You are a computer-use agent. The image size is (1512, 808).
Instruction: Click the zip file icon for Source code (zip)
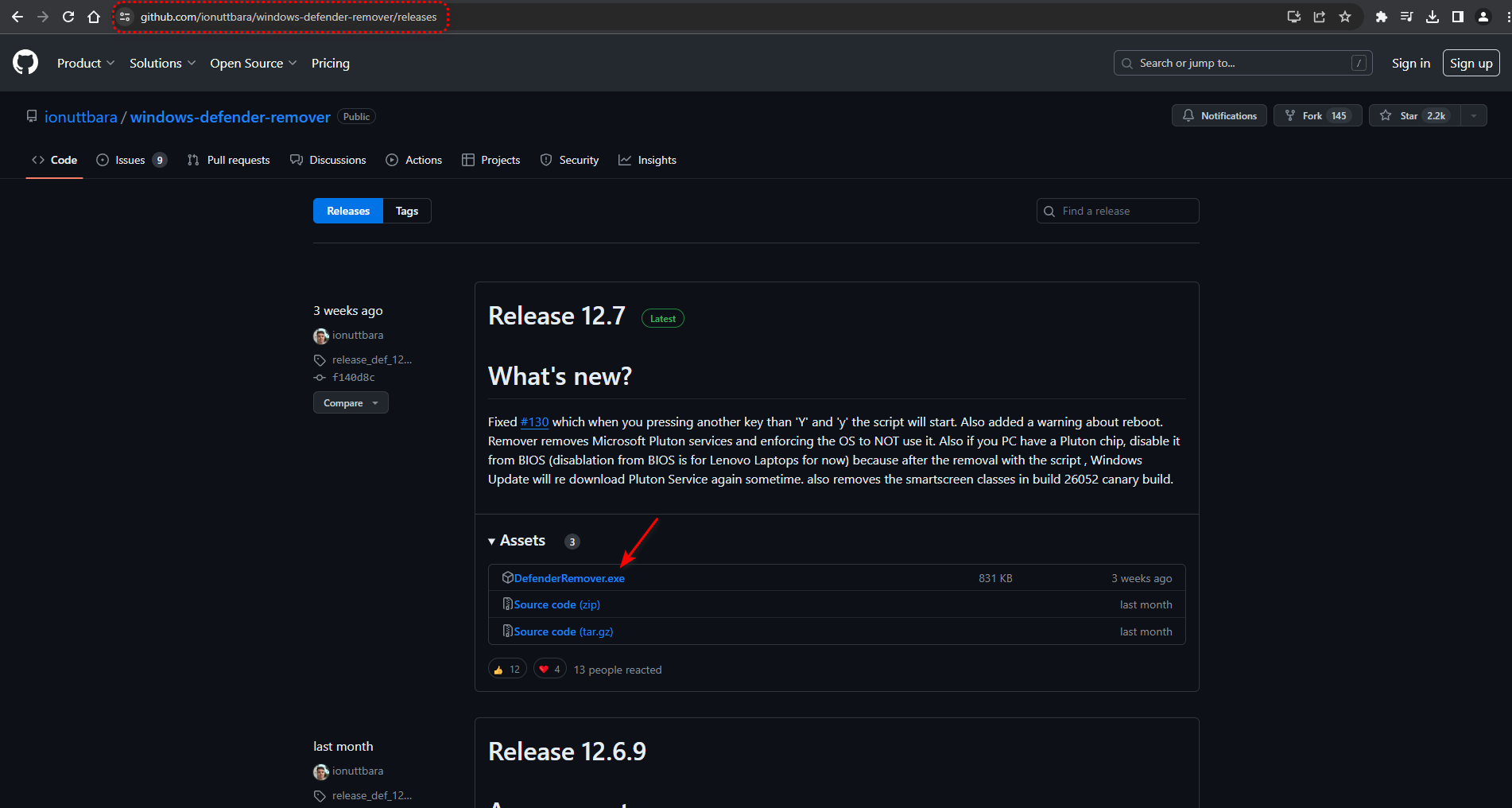coord(507,604)
